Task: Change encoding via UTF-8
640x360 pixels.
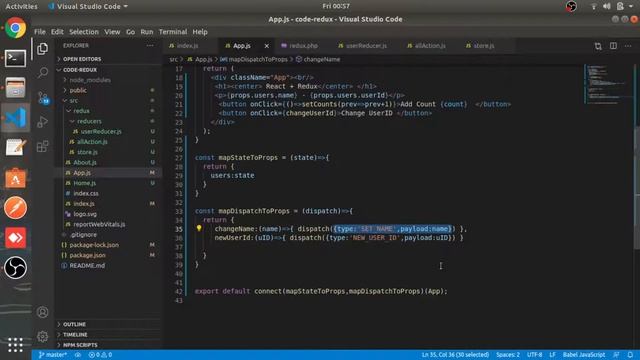Action: 534,355
